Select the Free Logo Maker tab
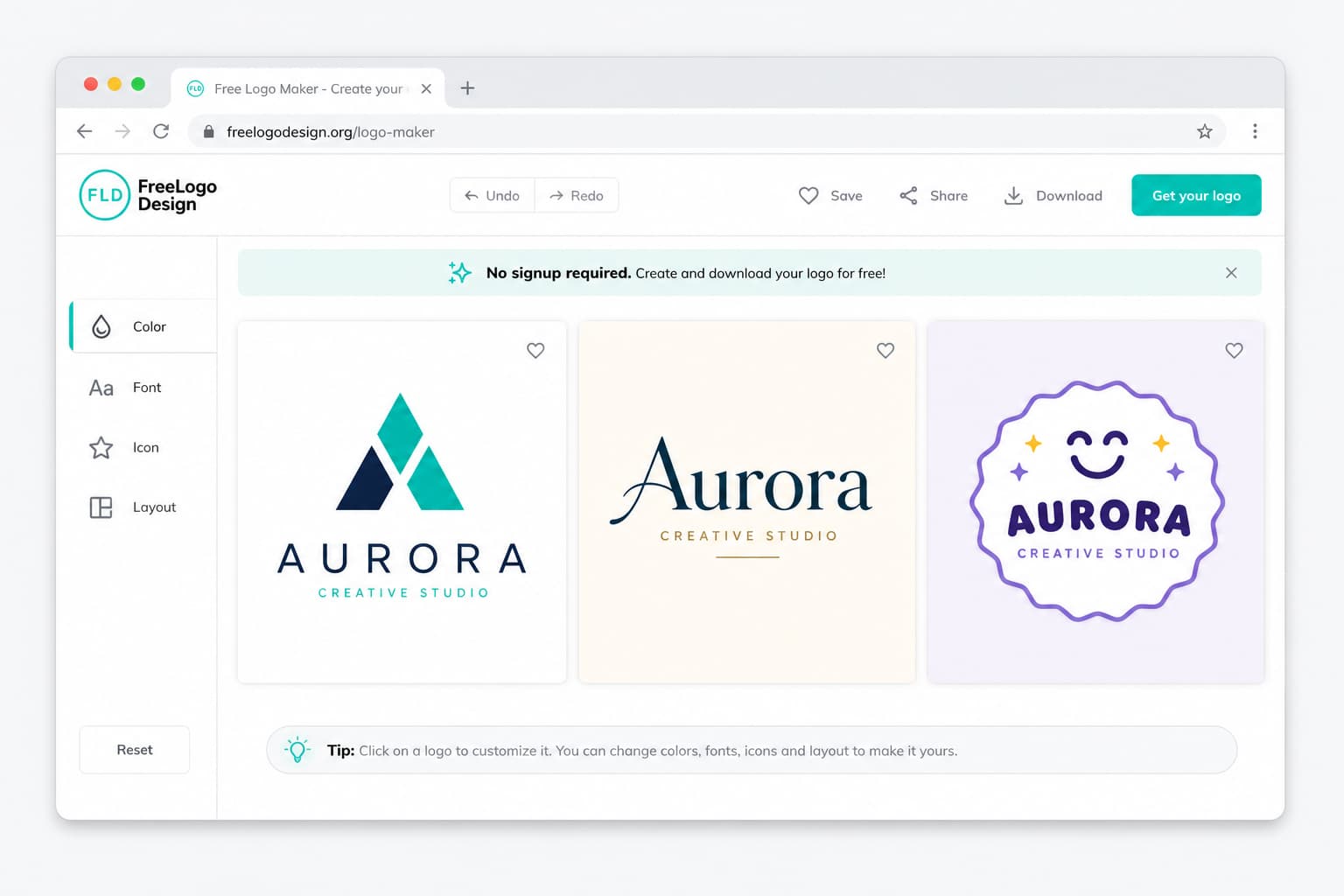 coord(308,88)
